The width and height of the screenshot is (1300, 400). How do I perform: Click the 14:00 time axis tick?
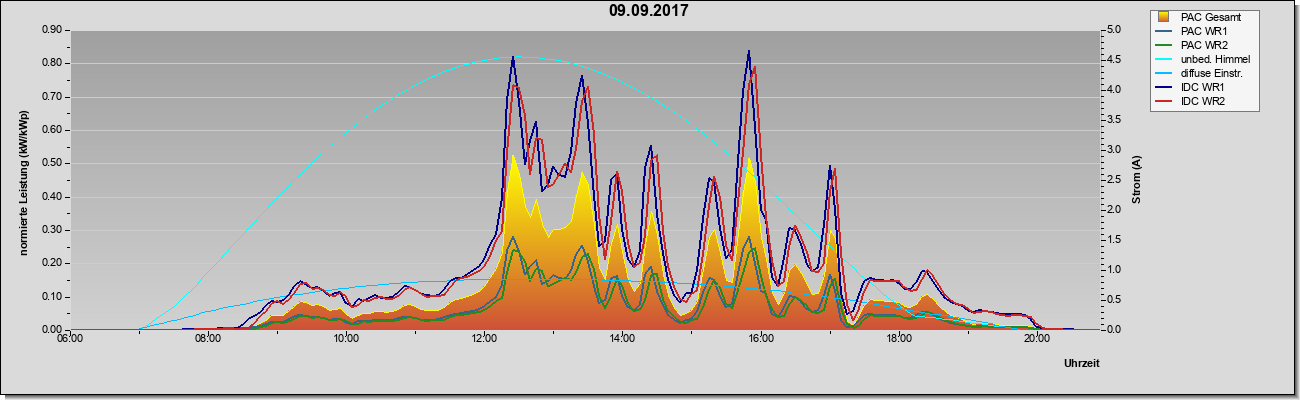pyautogui.click(x=622, y=339)
